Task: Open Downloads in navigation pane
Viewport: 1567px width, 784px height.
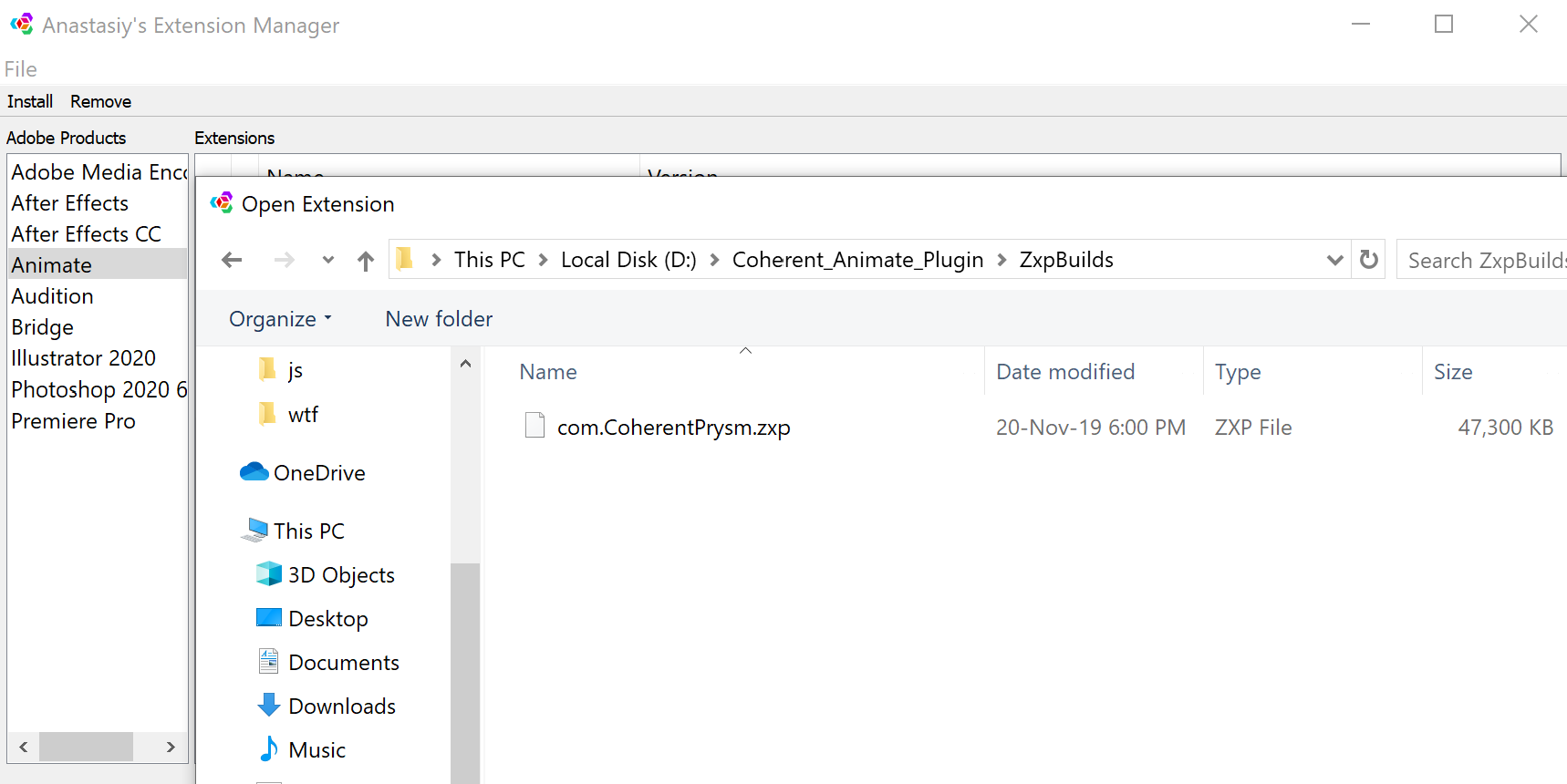Action: pyautogui.click(x=327, y=706)
